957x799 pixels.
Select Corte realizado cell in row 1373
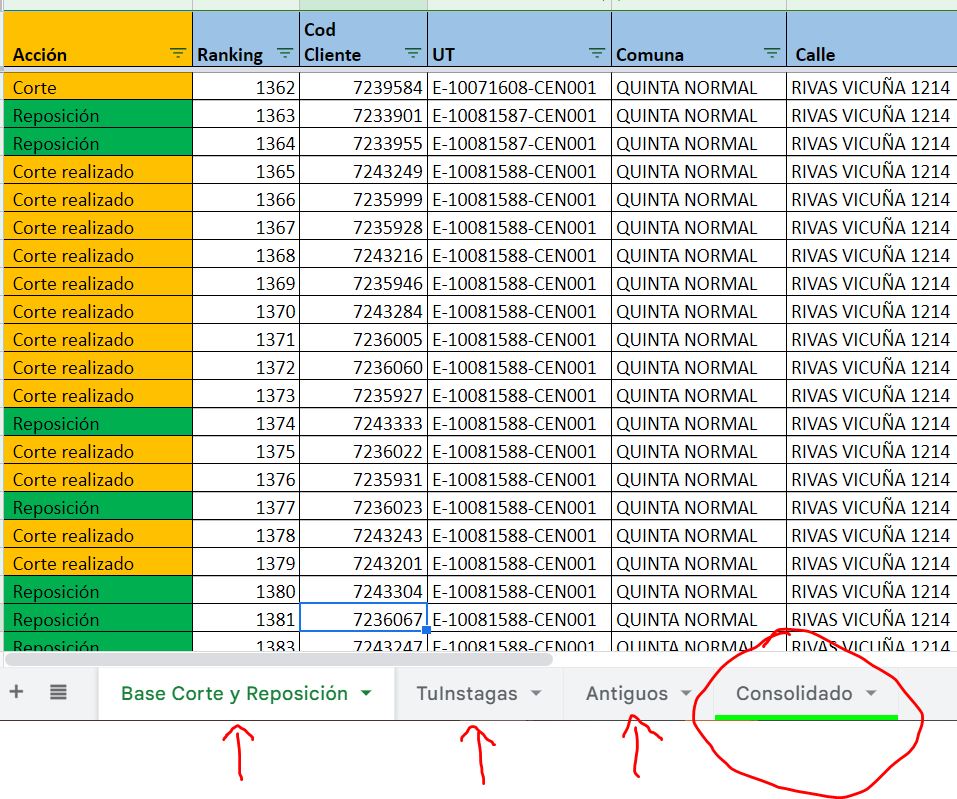[x=98, y=396]
